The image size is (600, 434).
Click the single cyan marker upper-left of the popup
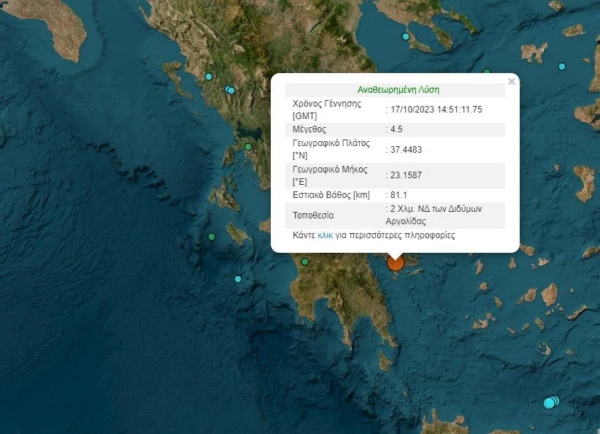click(x=209, y=77)
